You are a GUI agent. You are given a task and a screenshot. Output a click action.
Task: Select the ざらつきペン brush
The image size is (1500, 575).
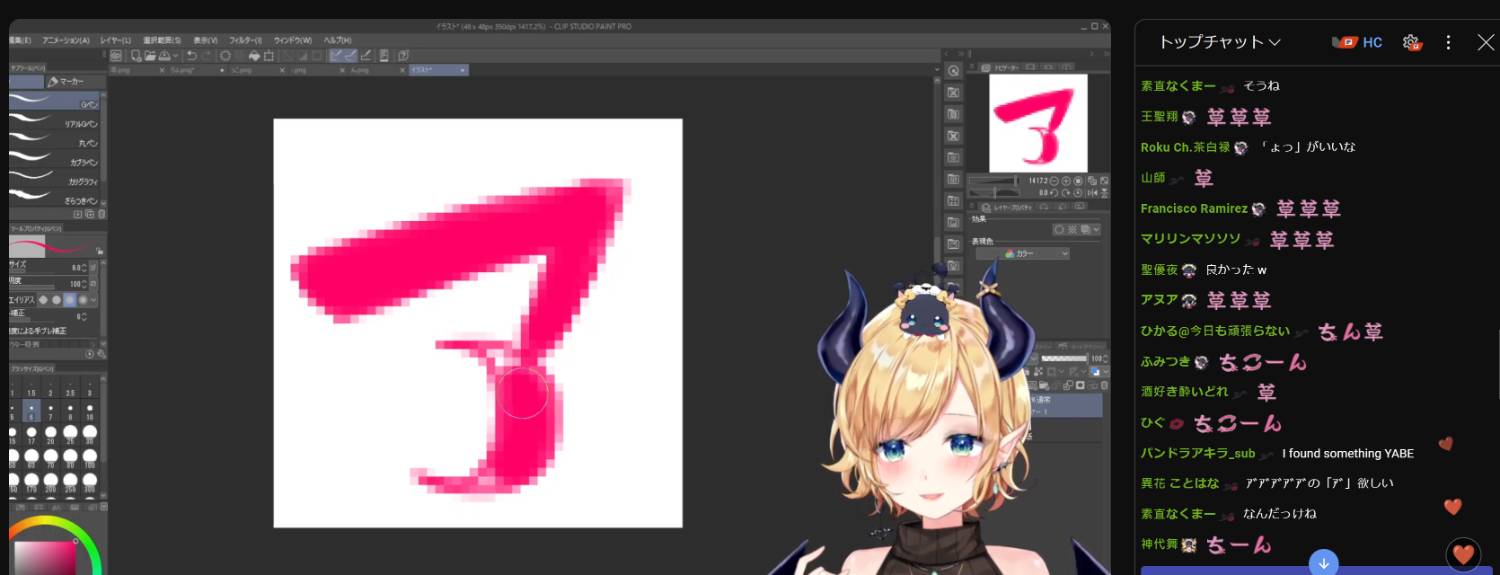[55, 199]
